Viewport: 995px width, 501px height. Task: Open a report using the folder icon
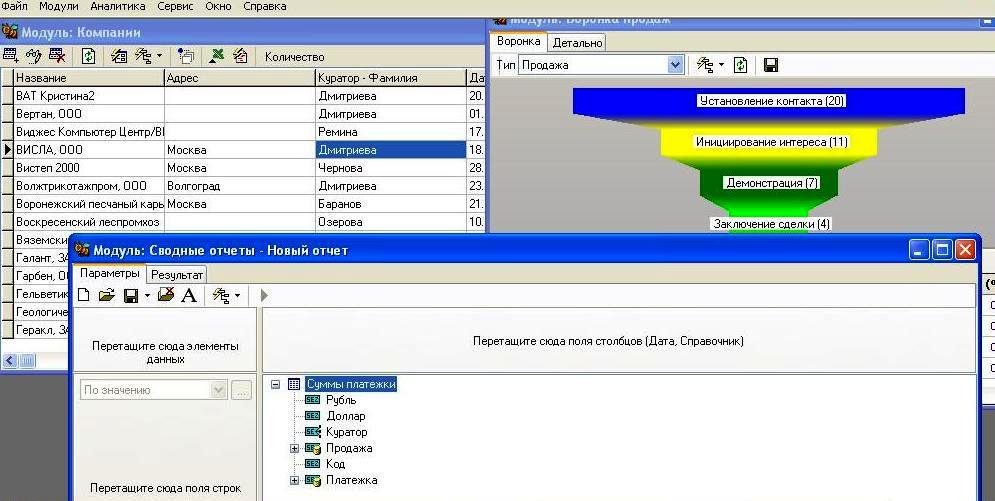pos(107,295)
